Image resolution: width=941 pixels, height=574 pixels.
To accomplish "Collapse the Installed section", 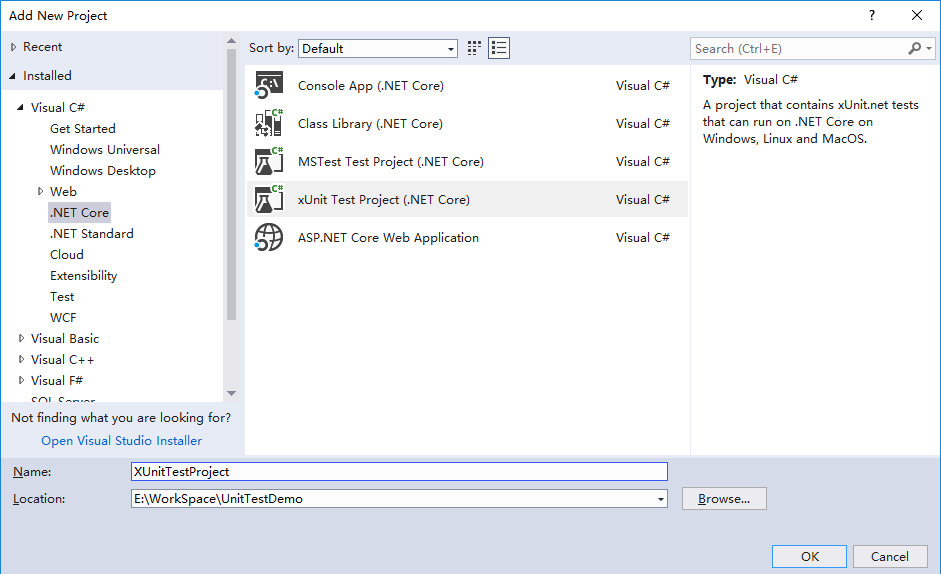I will pos(13,76).
